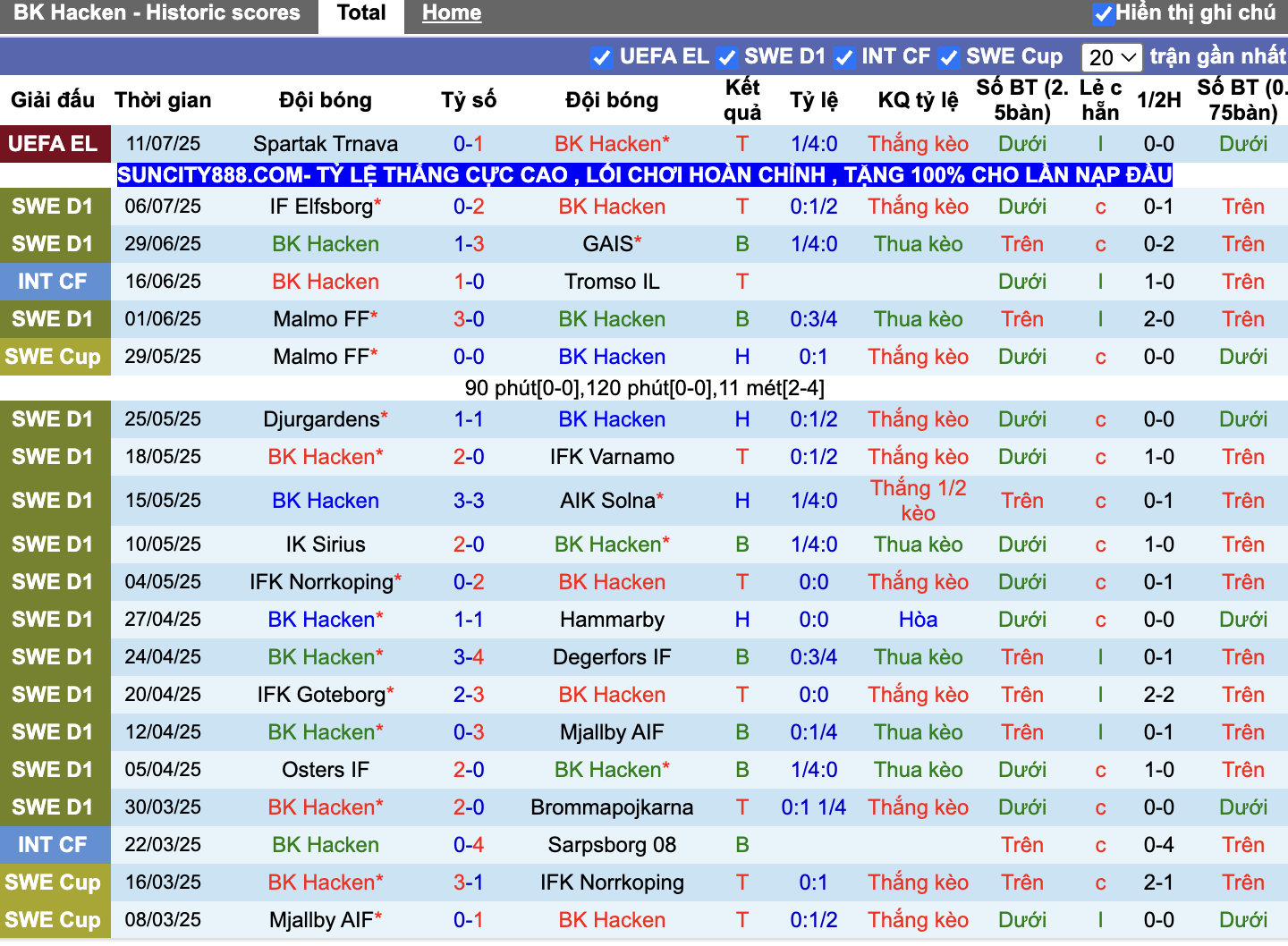Viewport: 1288px width, 946px height.
Task: Click the INT CF label for 16/06/25
Action: coord(53,282)
